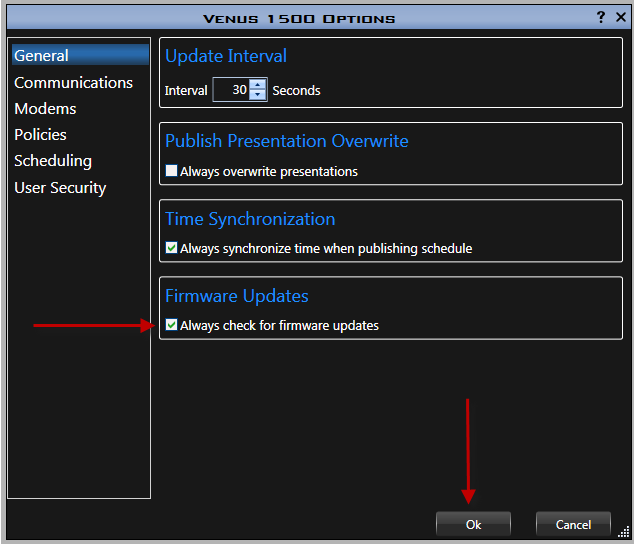The image size is (634, 544).
Task: Increase the interval with the up arrow
Action: [258, 84]
